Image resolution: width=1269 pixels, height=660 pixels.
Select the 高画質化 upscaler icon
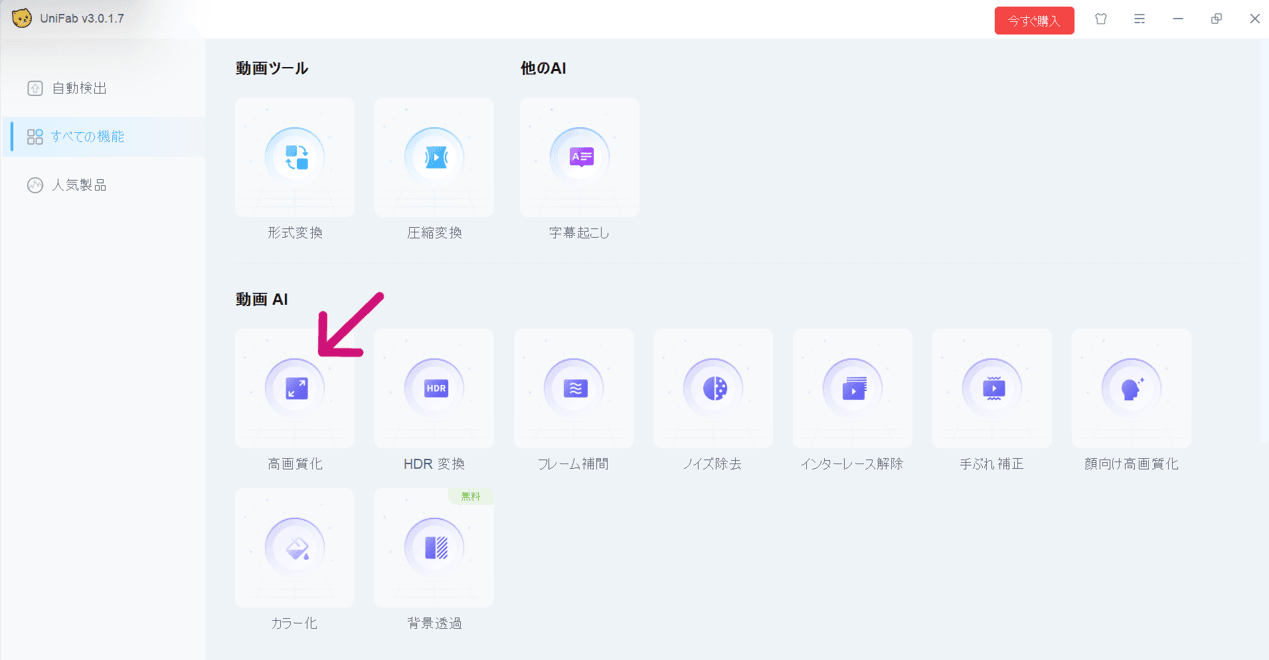295,388
